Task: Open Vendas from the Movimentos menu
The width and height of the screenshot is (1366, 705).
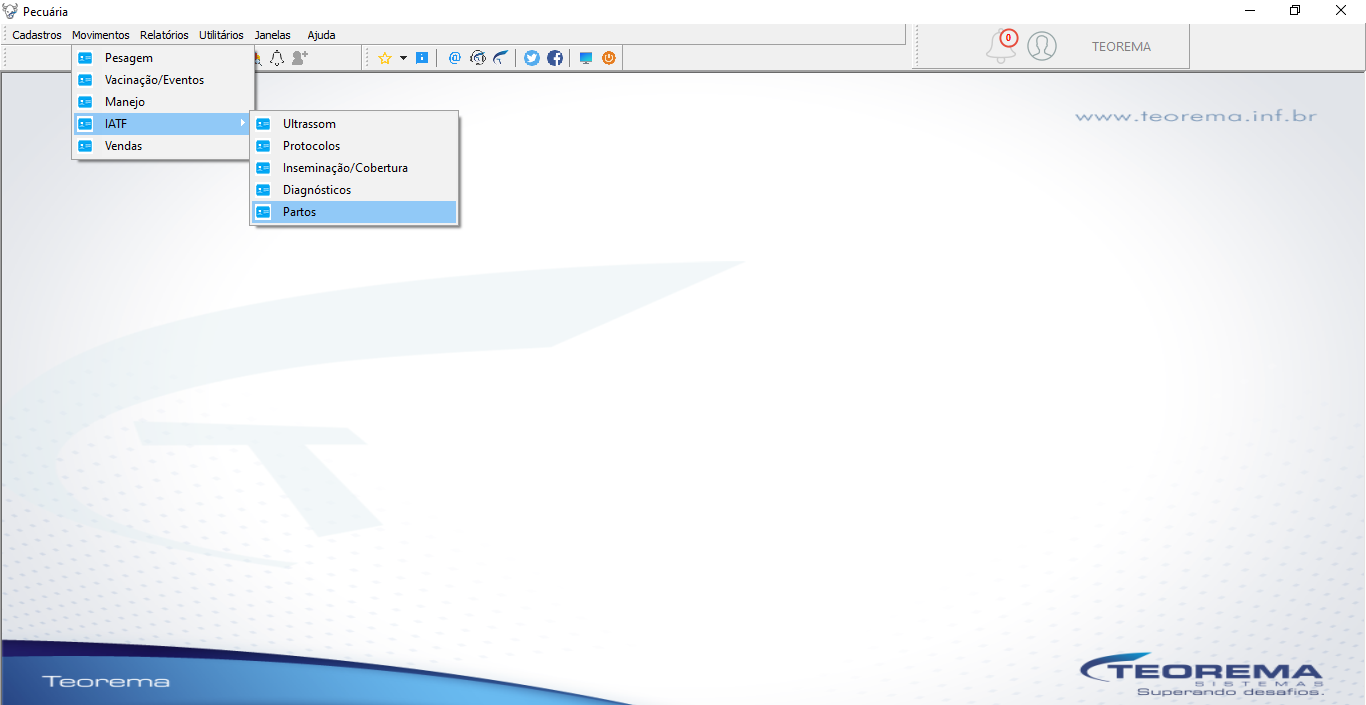Action: pyautogui.click(x=164, y=146)
